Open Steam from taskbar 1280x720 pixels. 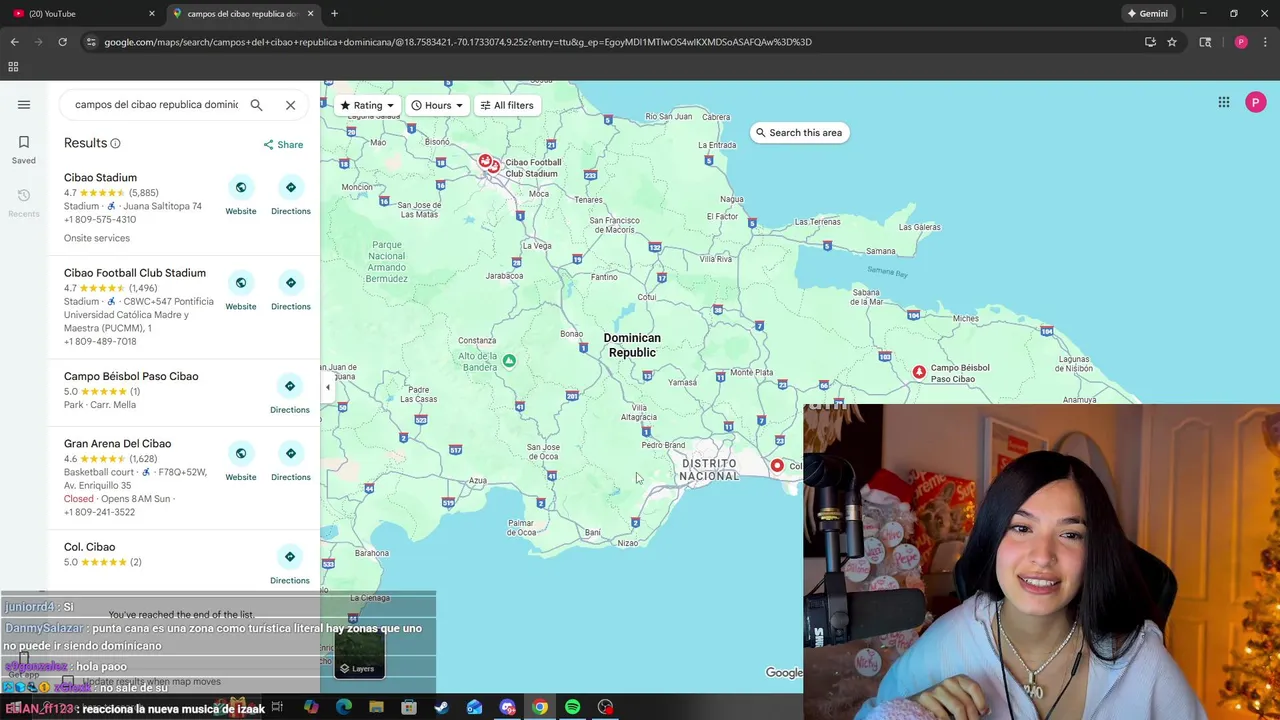coord(441,707)
